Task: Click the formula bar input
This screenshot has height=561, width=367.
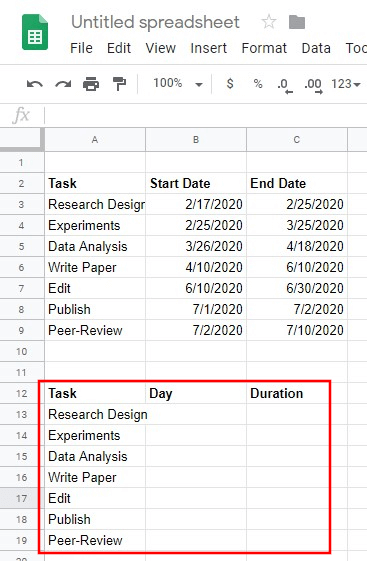Action: (x=206, y=116)
